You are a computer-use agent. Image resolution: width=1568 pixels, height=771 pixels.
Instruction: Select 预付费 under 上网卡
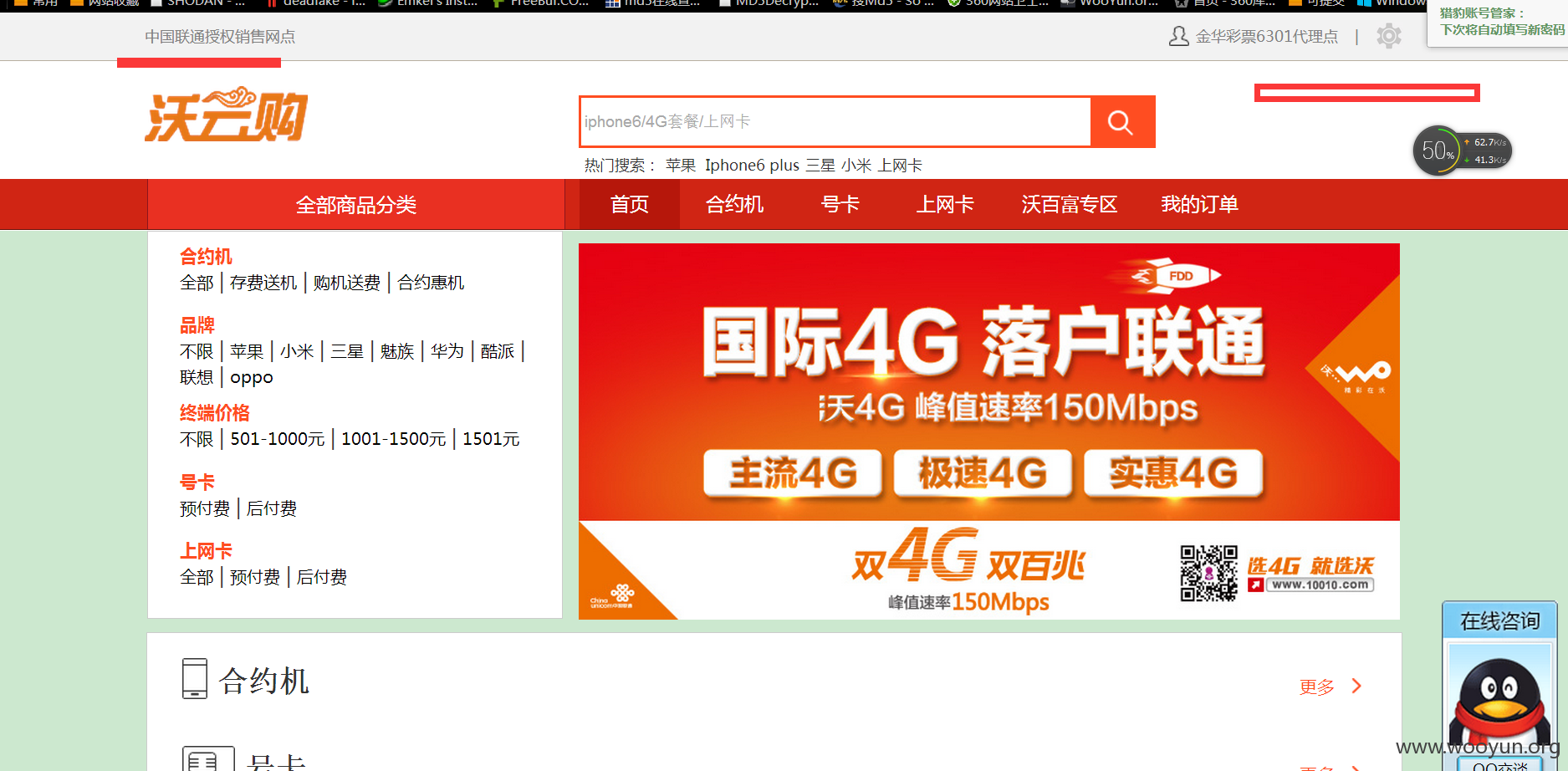(255, 577)
